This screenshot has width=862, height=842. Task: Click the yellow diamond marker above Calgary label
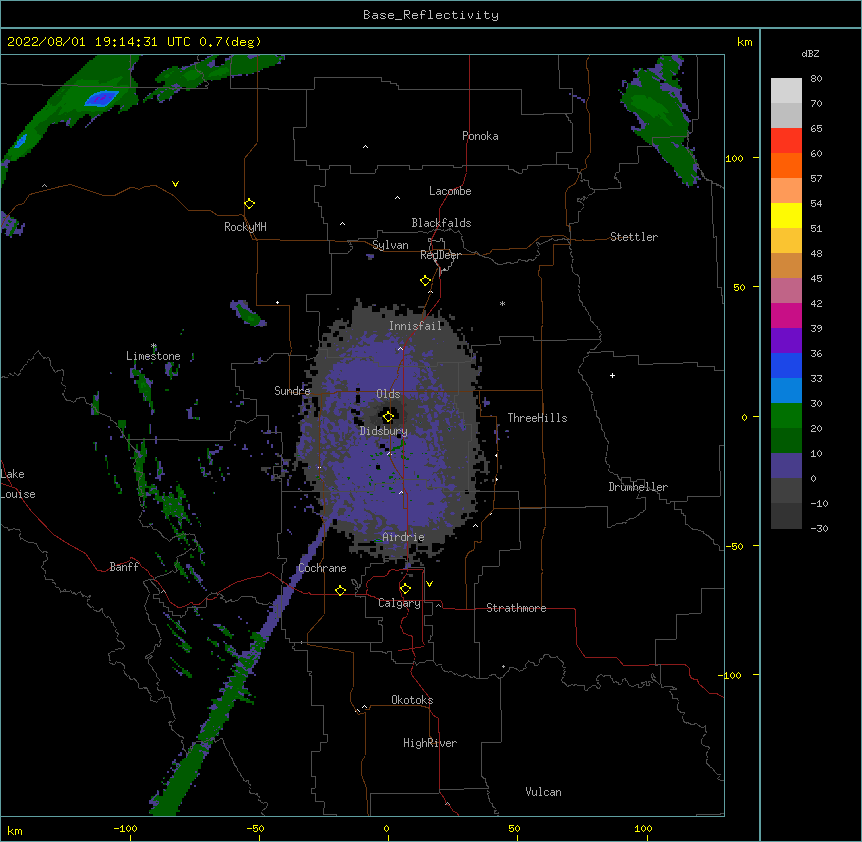[x=406, y=589]
